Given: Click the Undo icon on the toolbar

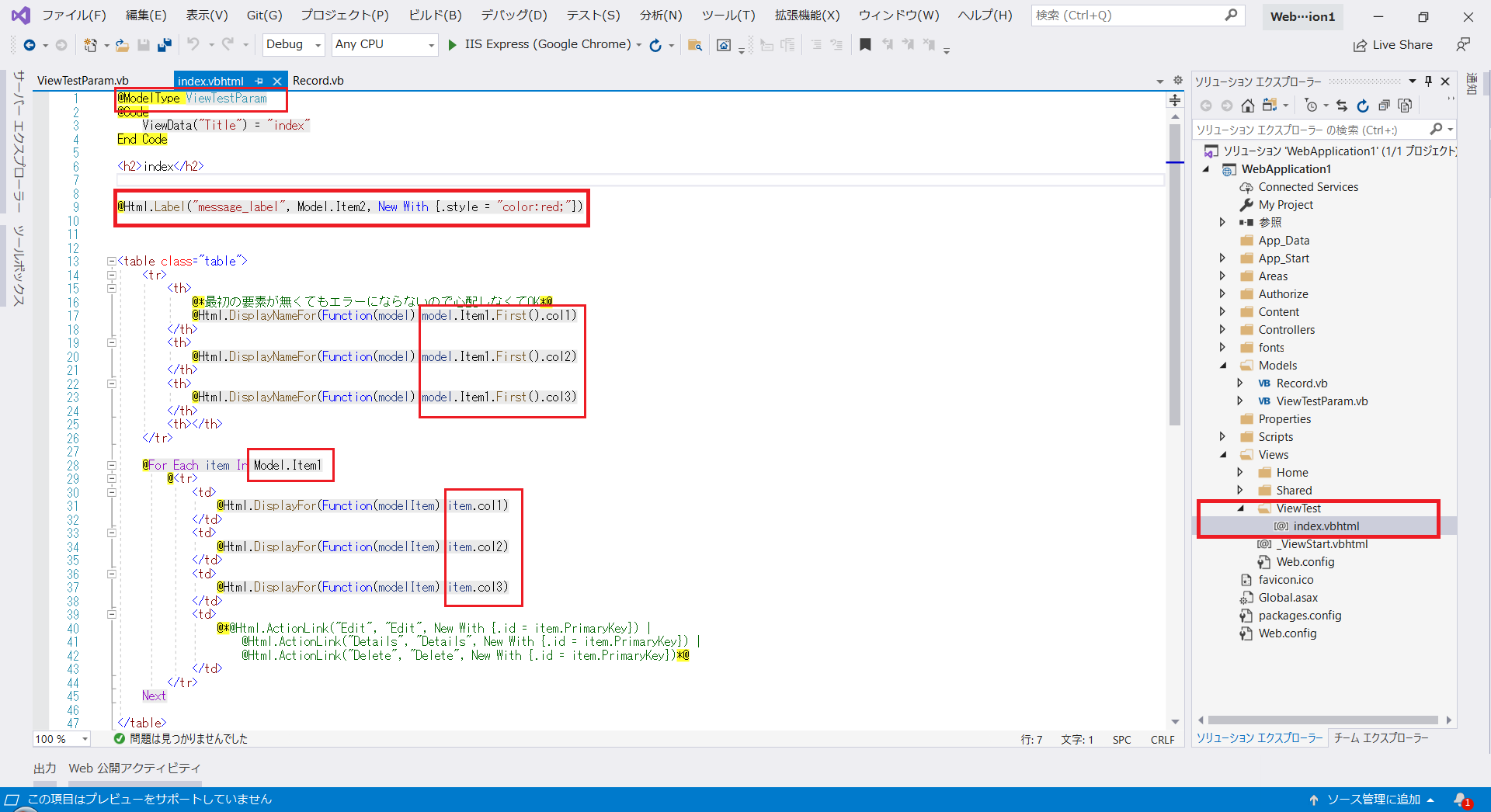Looking at the screenshot, I should [x=195, y=44].
